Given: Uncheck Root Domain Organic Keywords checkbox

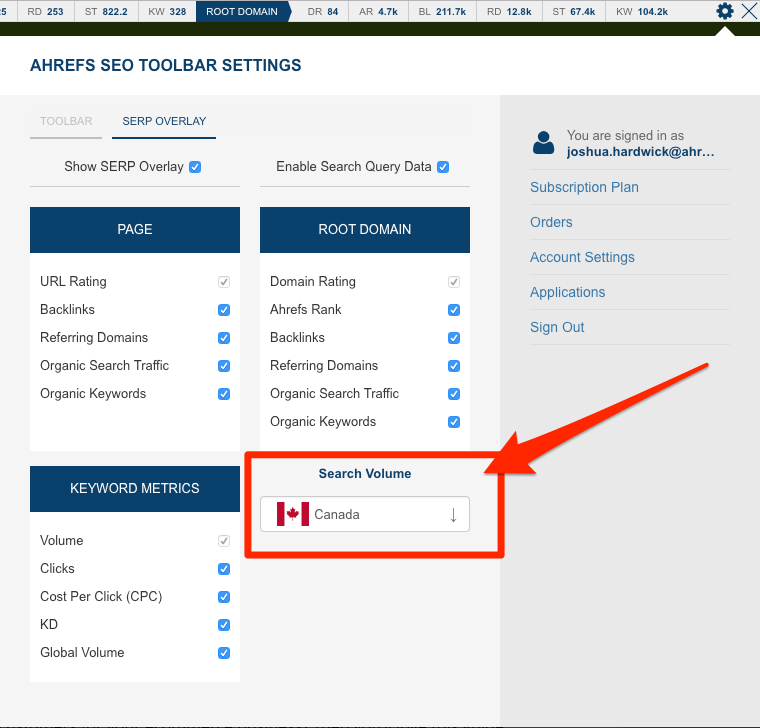Looking at the screenshot, I should tap(454, 422).
